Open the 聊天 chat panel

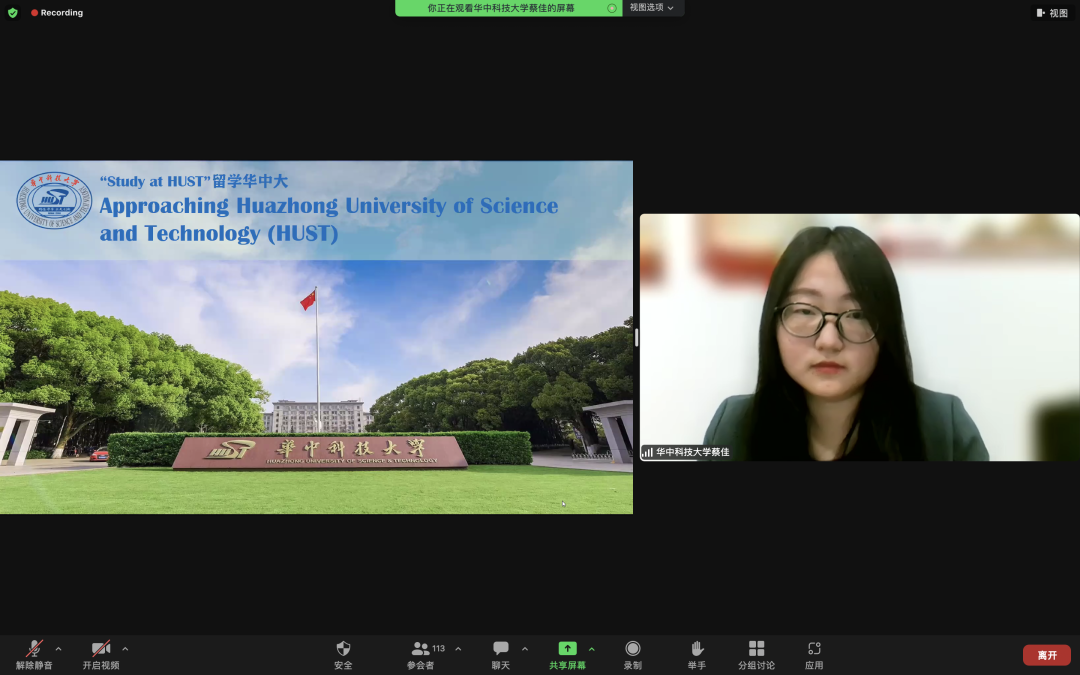point(501,654)
